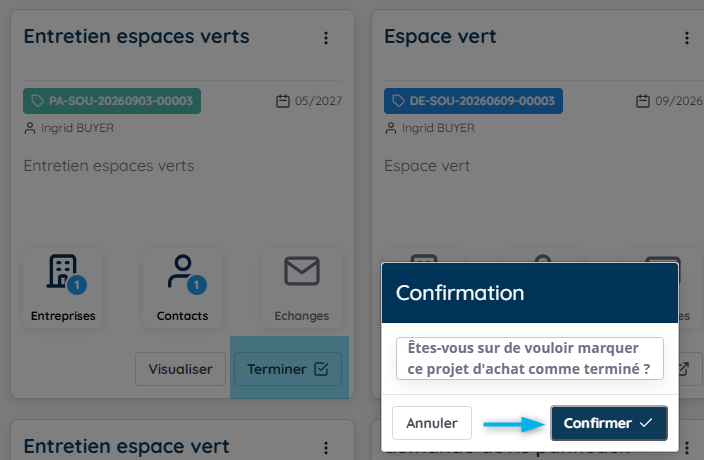Open Contacts tile with person icon

(182, 287)
